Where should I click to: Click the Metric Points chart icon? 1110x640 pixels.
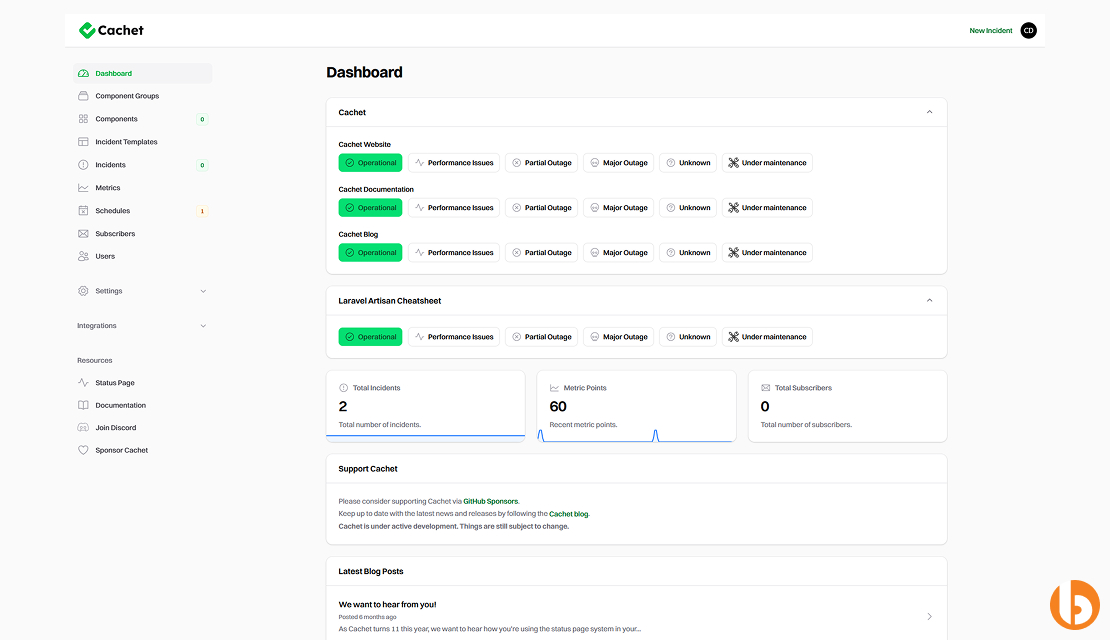coord(554,388)
